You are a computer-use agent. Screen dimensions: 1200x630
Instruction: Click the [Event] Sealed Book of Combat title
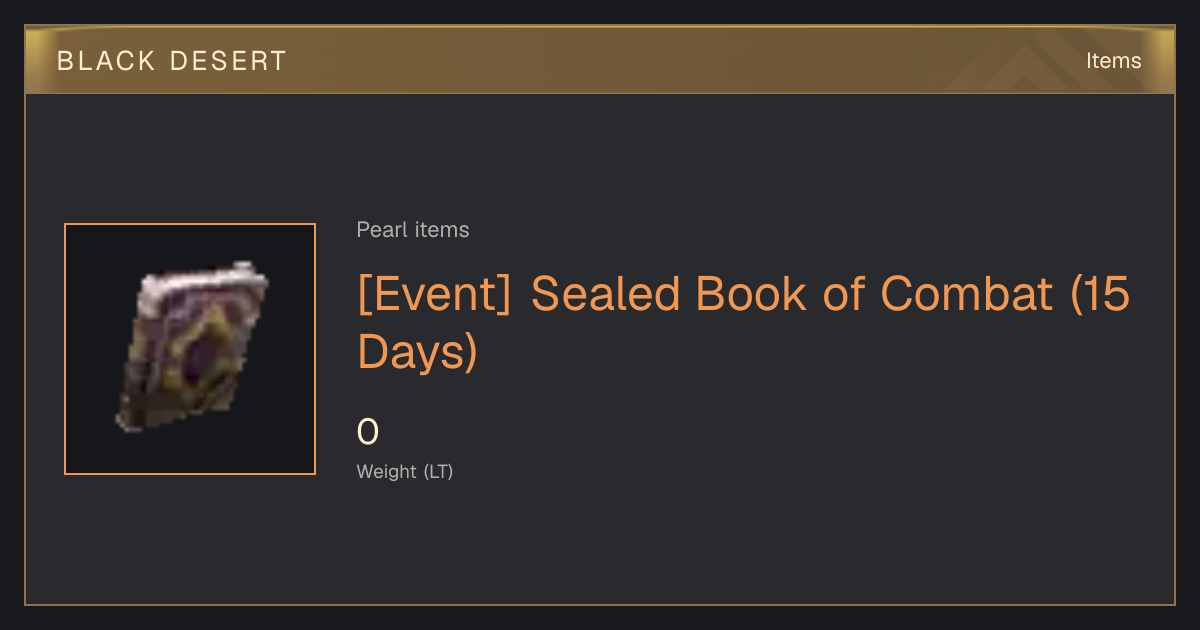(x=744, y=323)
